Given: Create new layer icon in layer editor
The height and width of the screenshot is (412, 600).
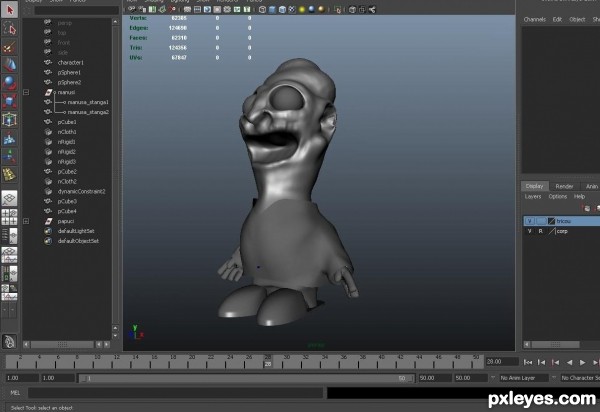Looking at the screenshot, I should point(587,208).
